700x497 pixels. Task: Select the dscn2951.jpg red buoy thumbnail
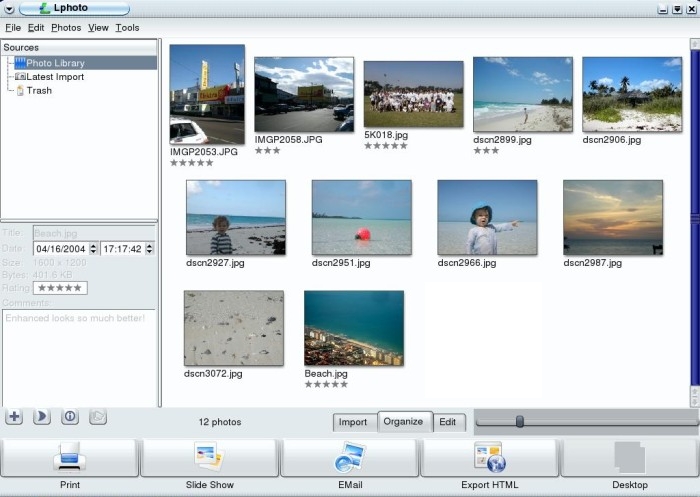pos(362,217)
